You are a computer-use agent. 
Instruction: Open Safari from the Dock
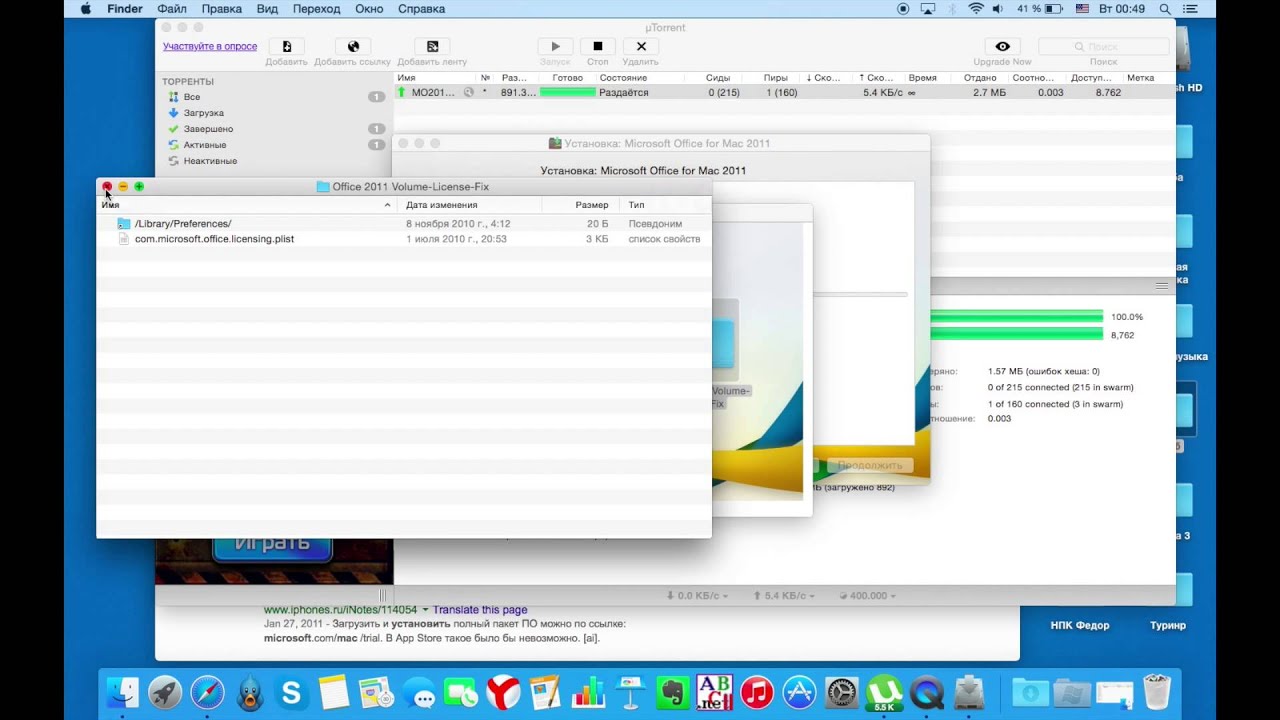pos(208,692)
